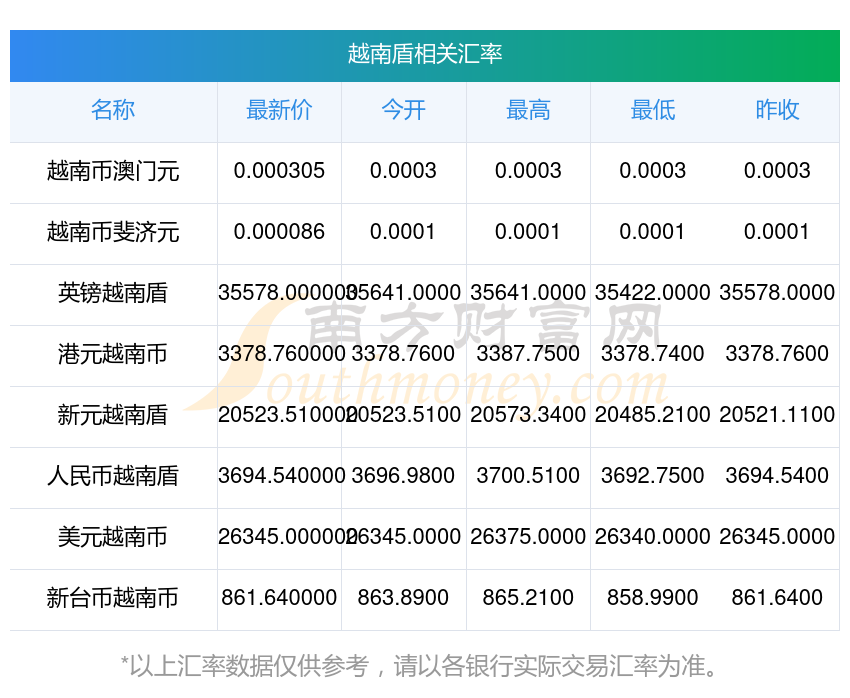Click the open value 863.8900
This screenshot has height=698, width=850.
click(x=403, y=598)
